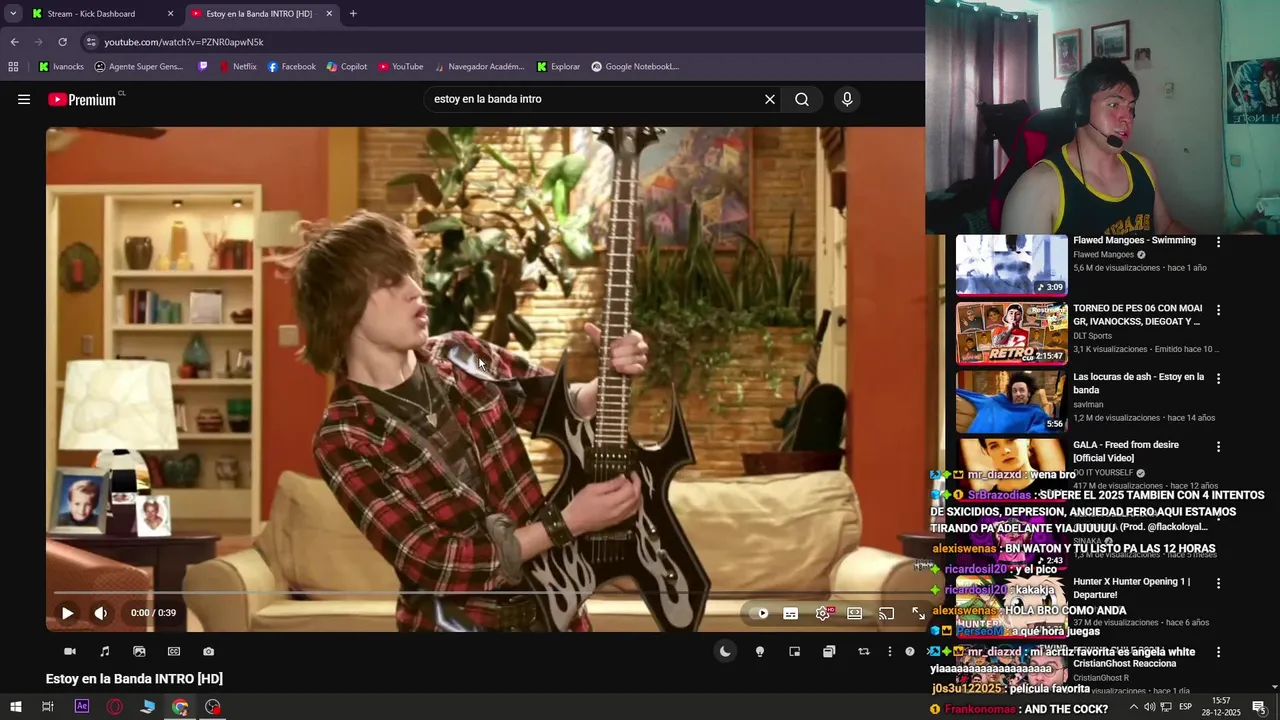Open the apps grid in bookmarks bar
This screenshot has width=1280, height=720.
tap(13, 67)
